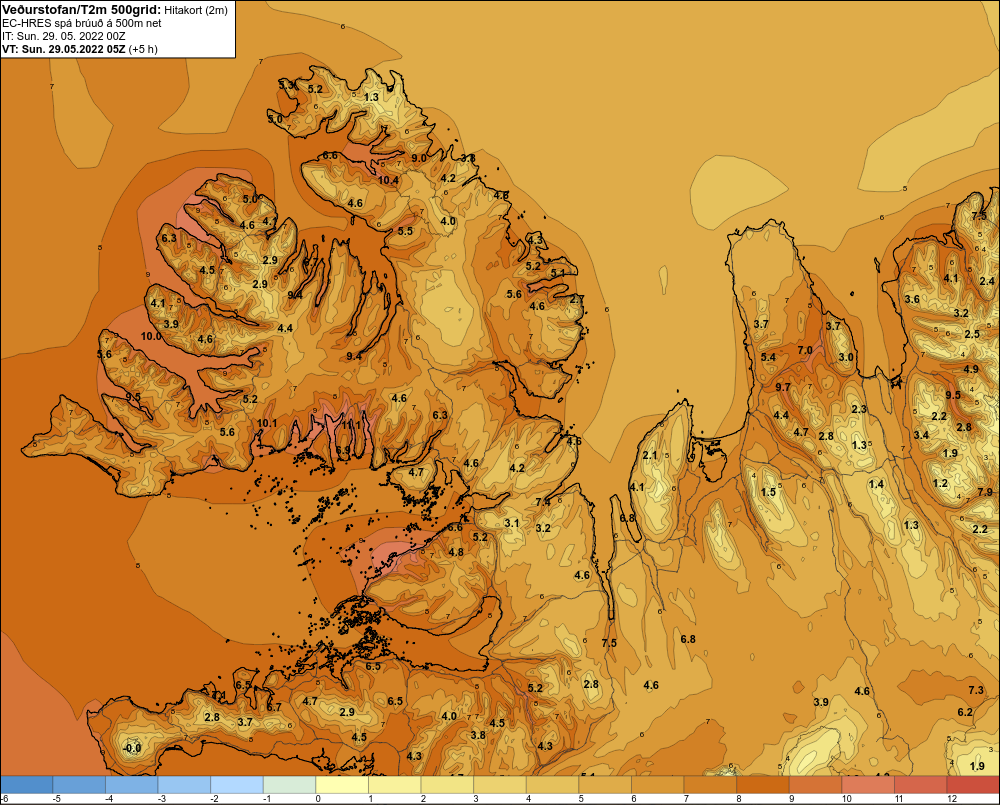This screenshot has height=805, width=1000.
Task: Select the 10.0 temperature reading
Action: 151,336
